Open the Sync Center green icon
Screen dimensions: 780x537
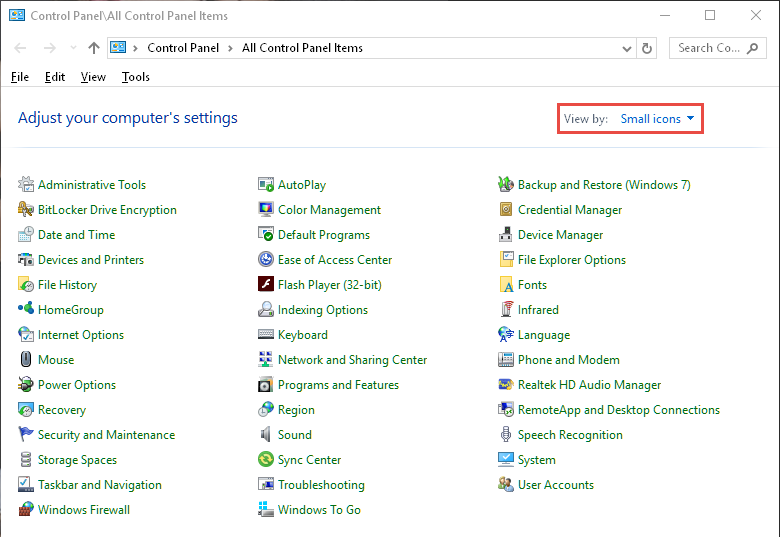[x=266, y=459]
